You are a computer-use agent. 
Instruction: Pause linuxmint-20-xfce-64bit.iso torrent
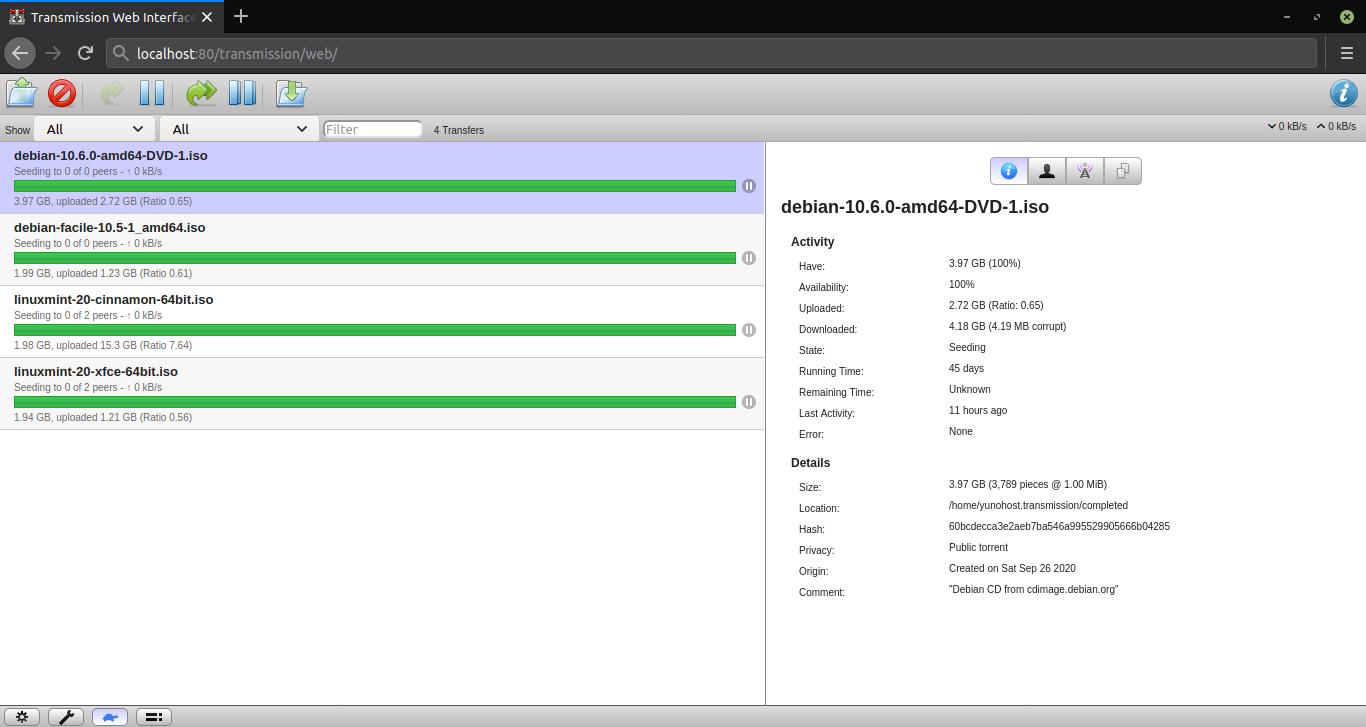[x=748, y=402]
